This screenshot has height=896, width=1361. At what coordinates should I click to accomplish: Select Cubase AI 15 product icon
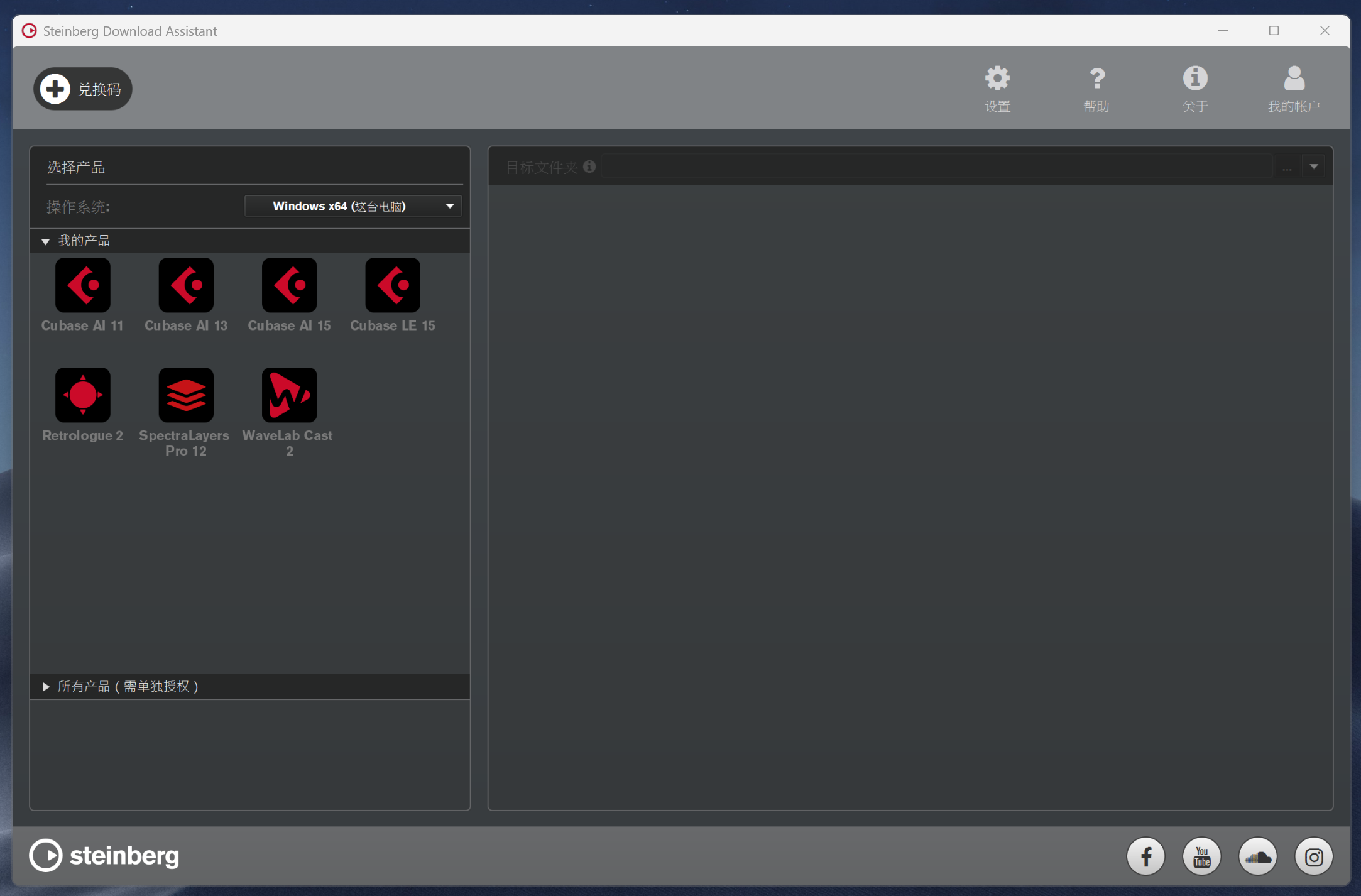point(289,285)
